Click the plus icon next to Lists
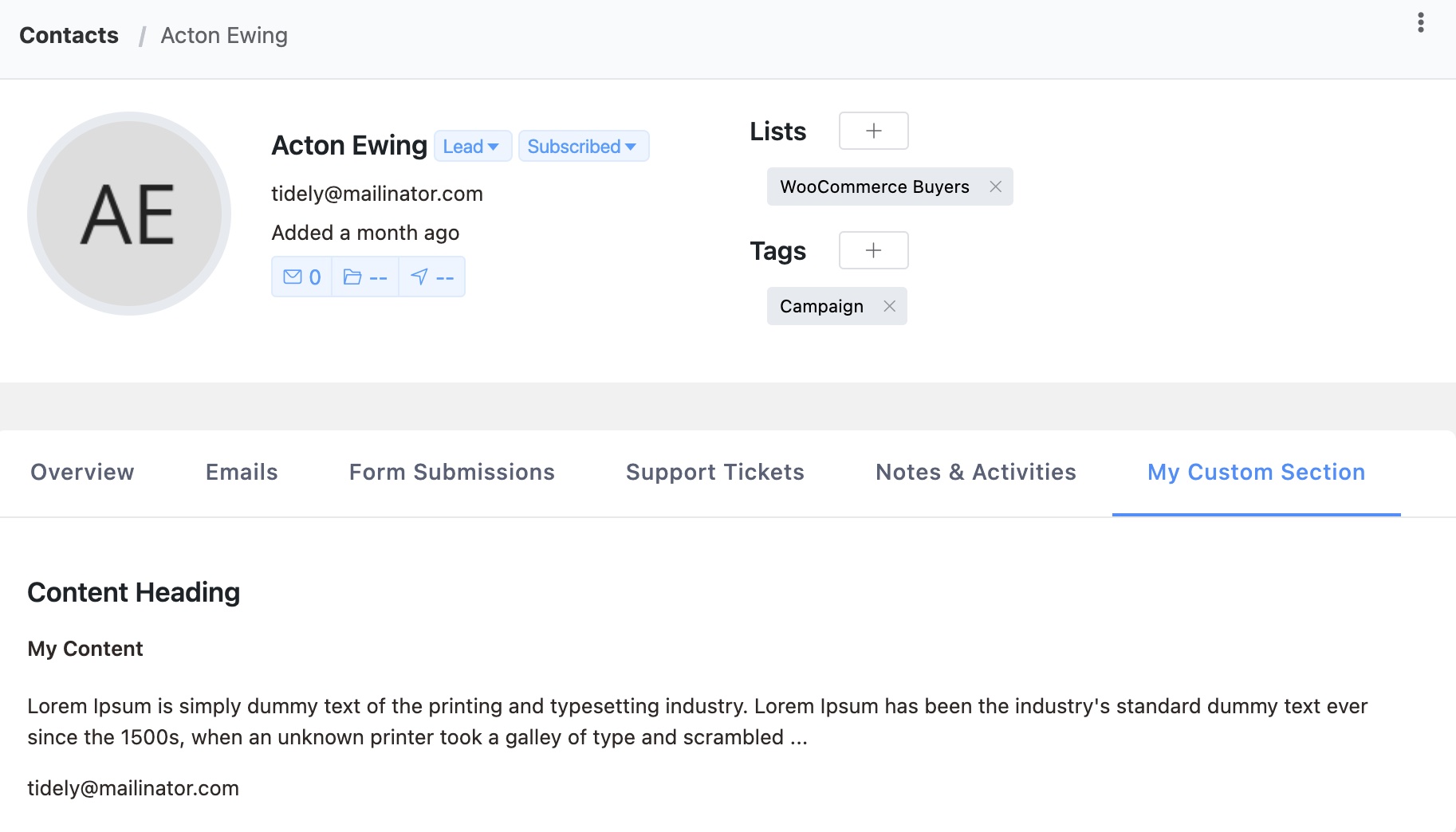Screen dimensions: 1456x832 pyautogui.click(x=873, y=130)
